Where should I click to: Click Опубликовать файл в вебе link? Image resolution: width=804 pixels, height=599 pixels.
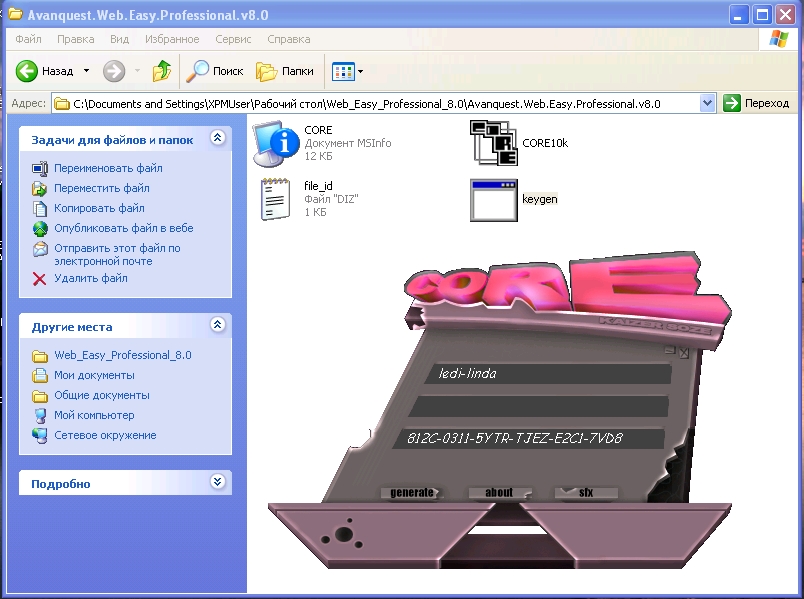click(x=124, y=228)
